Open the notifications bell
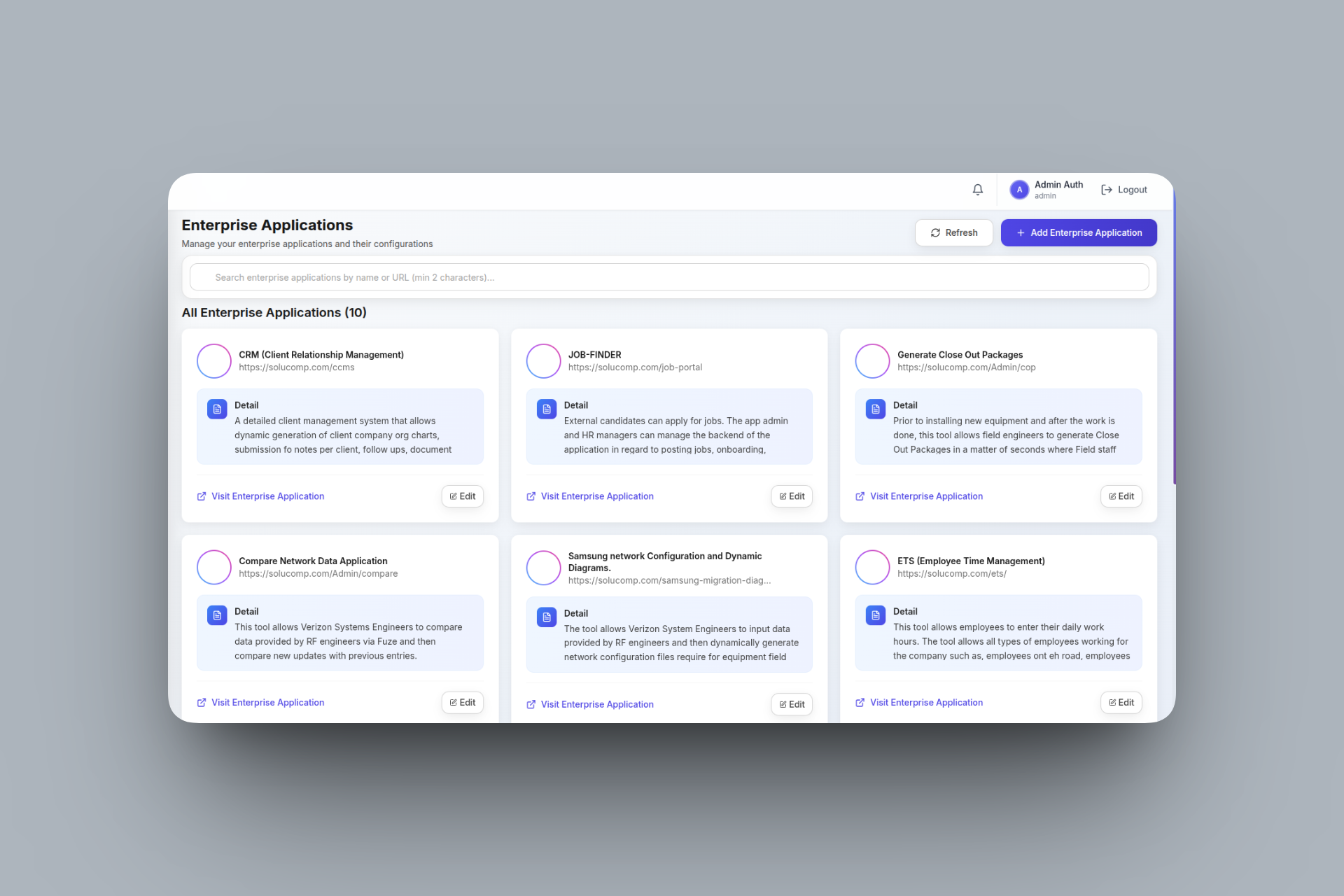1344x896 pixels. tap(978, 190)
